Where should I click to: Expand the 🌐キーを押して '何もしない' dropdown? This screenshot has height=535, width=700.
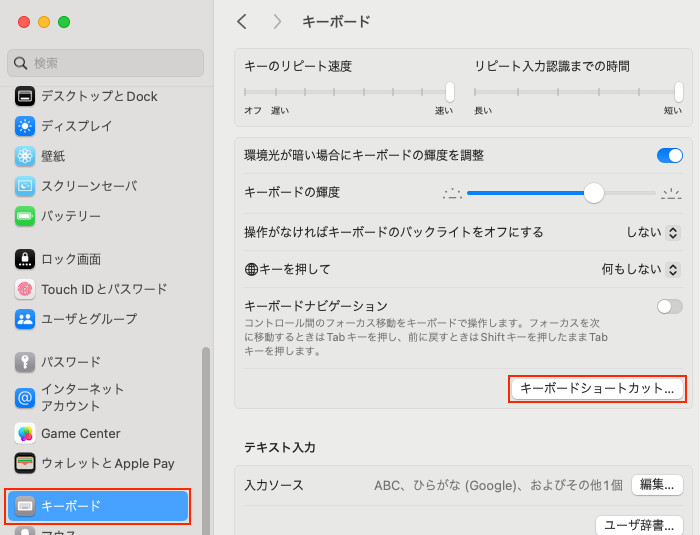641,269
